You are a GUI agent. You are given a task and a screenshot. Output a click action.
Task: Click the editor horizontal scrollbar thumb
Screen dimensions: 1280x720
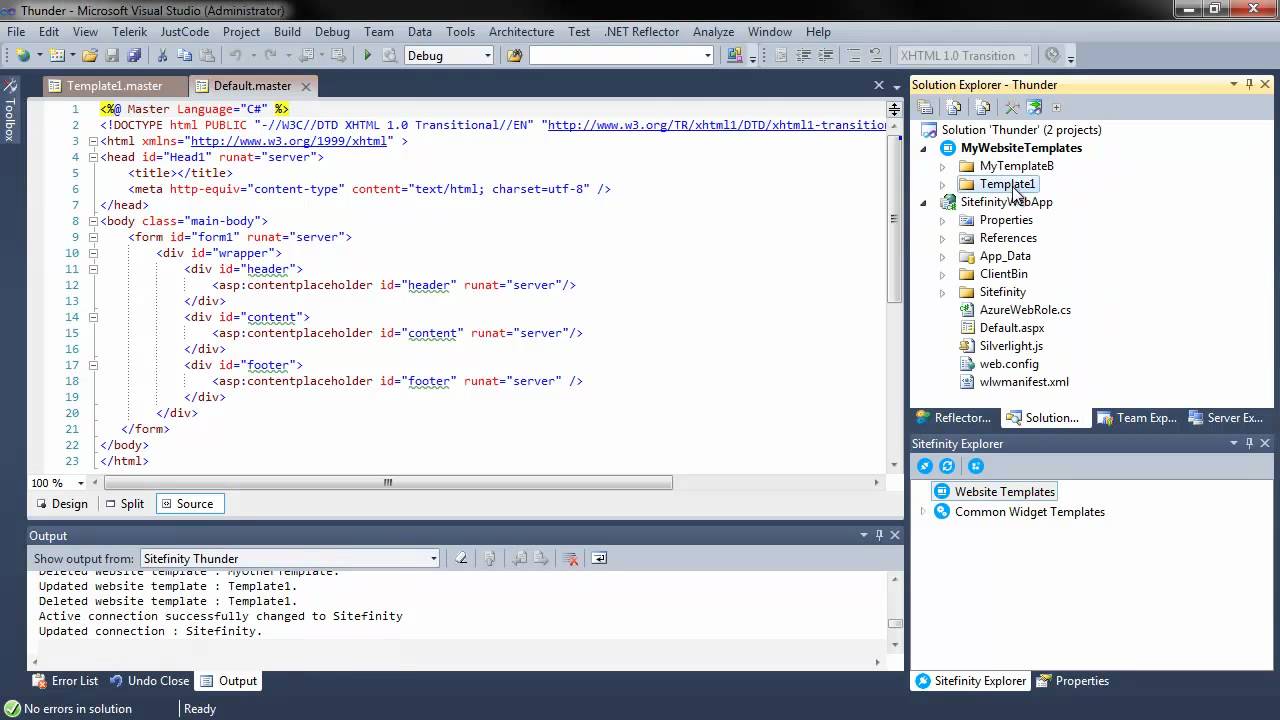point(387,483)
